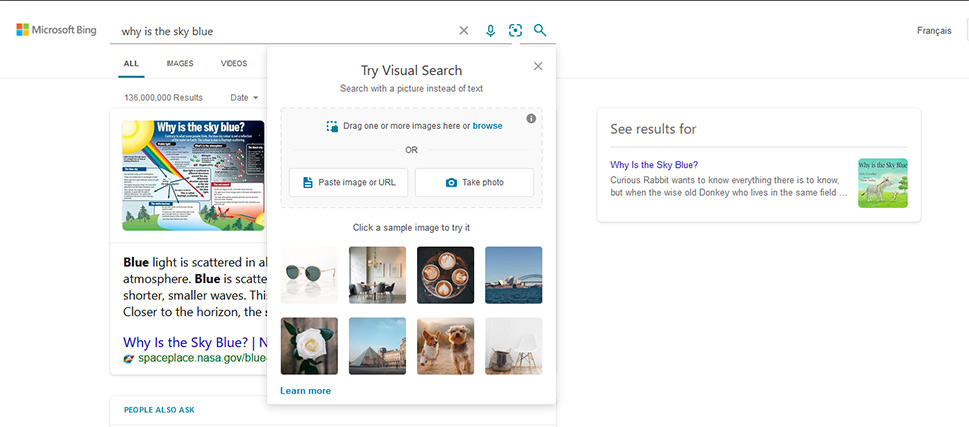Open the IMAGES tab
Screen dimensions: 969x427
click(x=180, y=64)
